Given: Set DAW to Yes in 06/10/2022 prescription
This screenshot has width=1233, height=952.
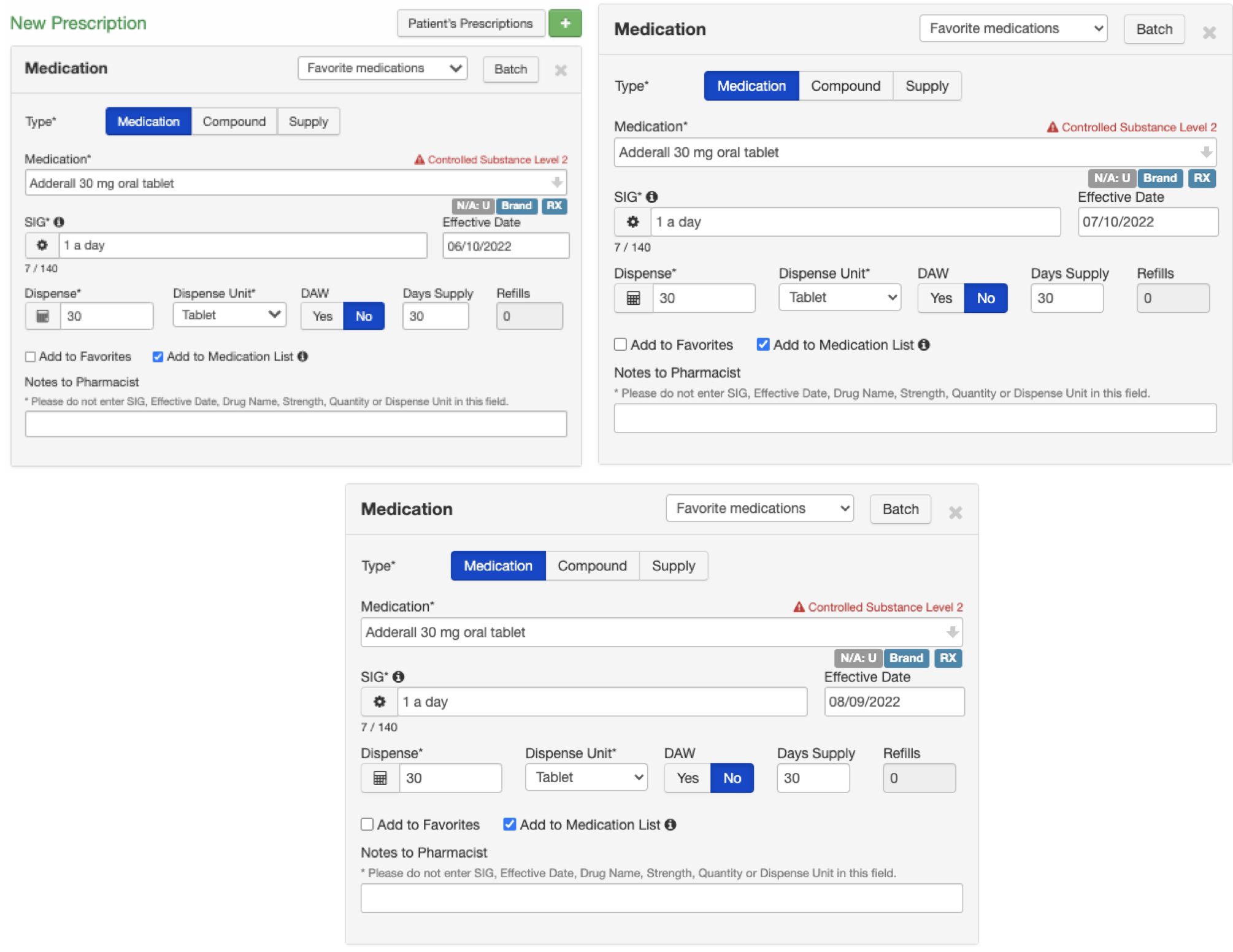Looking at the screenshot, I should pyautogui.click(x=322, y=316).
